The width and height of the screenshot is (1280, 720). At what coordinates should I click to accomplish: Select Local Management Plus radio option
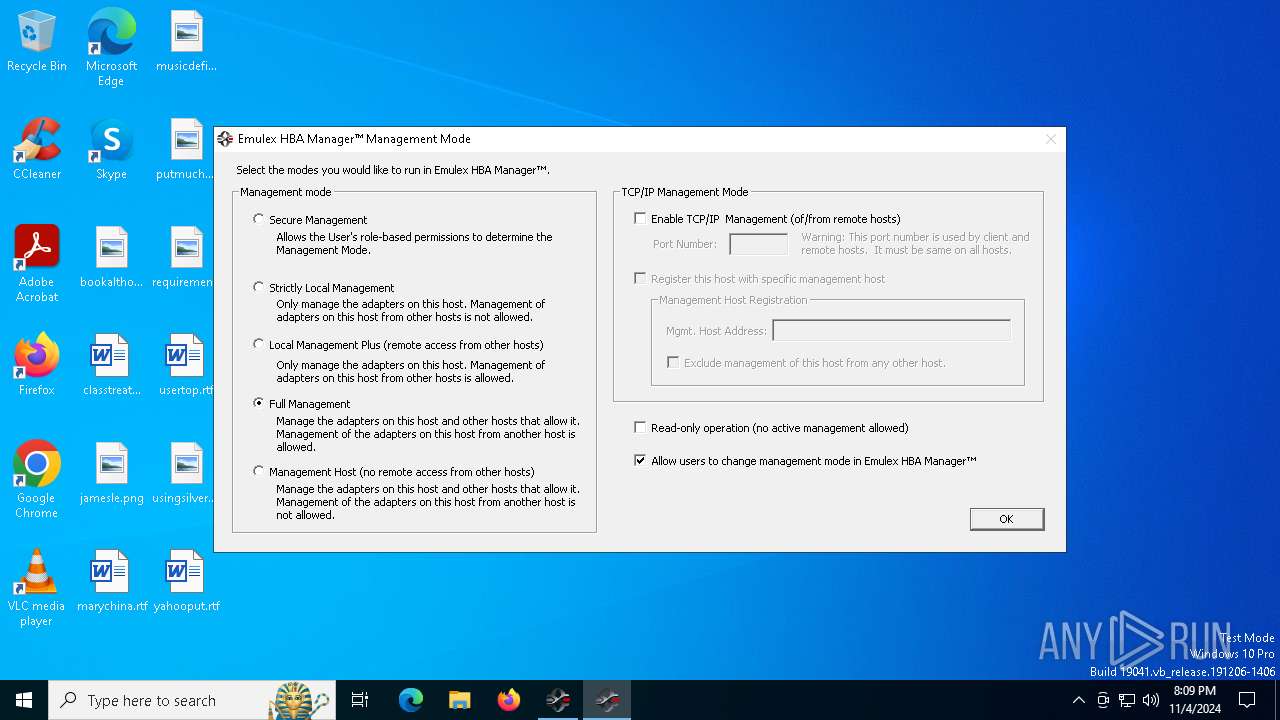coord(259,344)
